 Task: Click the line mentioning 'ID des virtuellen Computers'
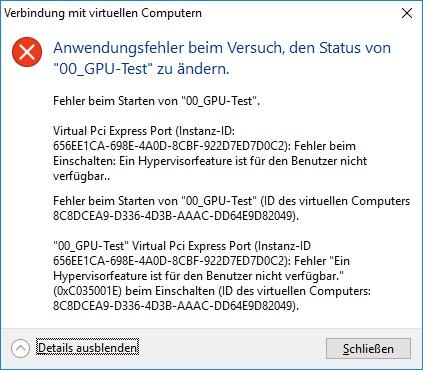[x=232, y=201]
